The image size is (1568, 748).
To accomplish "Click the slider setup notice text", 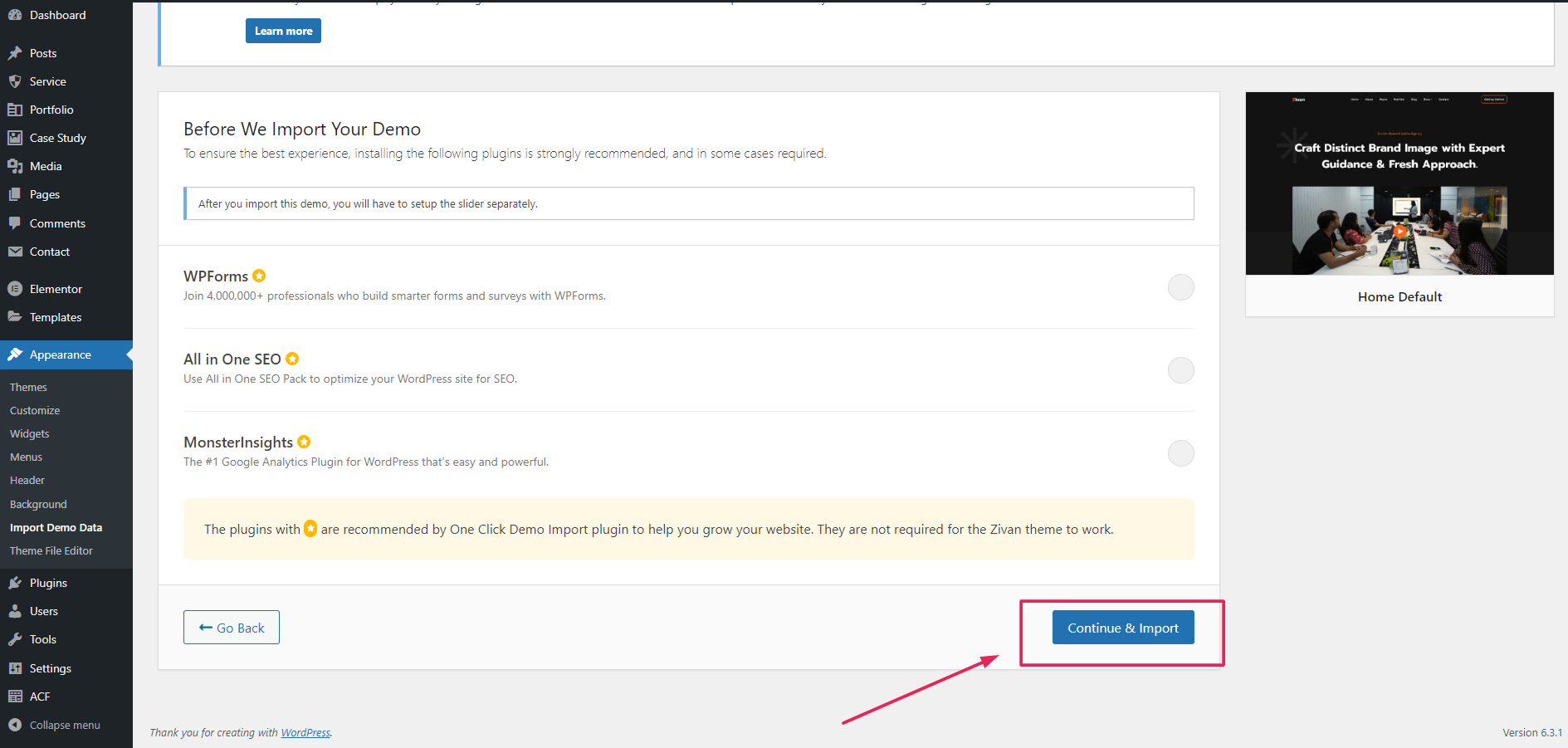I will 368,203.
